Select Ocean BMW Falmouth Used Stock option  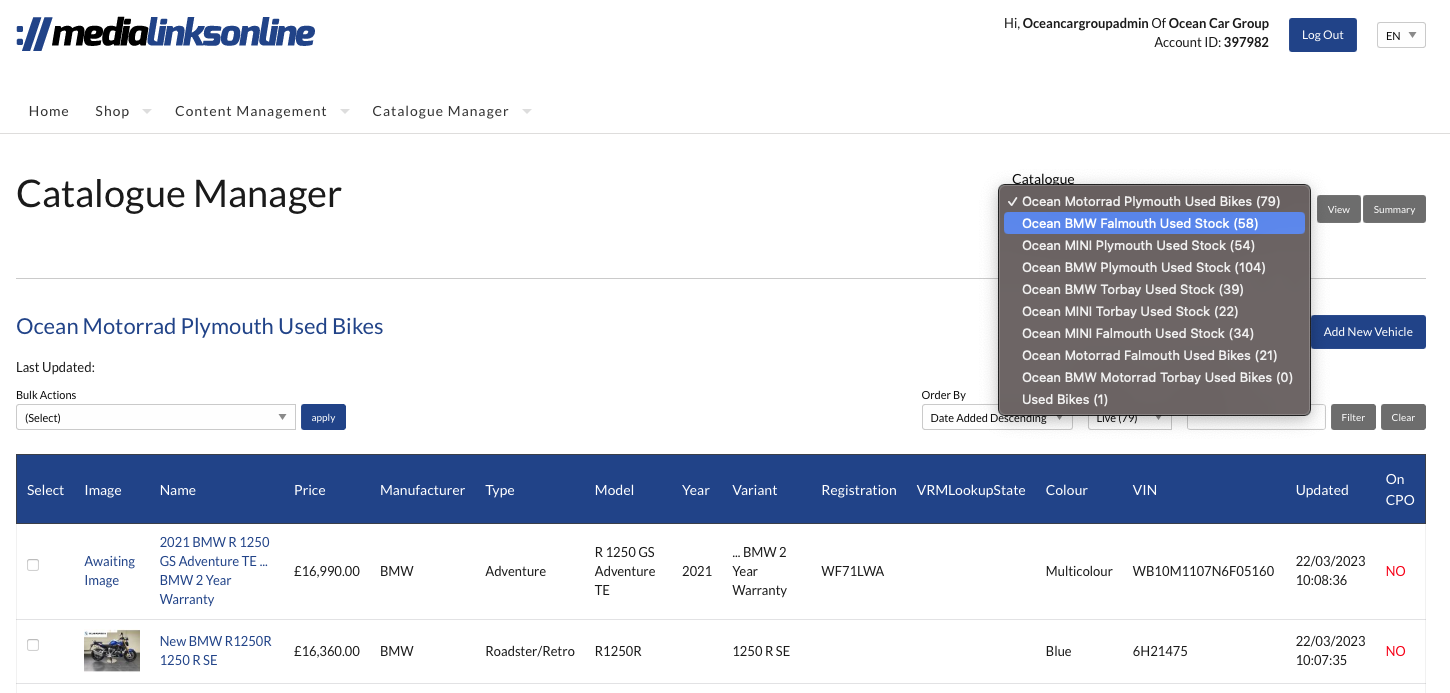pyautogui.click(x=1140, y=223)
